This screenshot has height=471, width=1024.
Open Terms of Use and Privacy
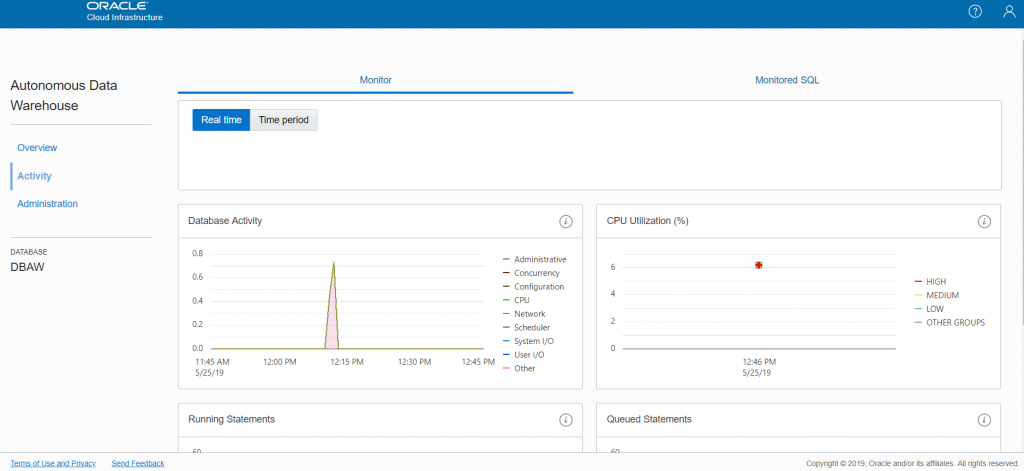tap(53, 463)
